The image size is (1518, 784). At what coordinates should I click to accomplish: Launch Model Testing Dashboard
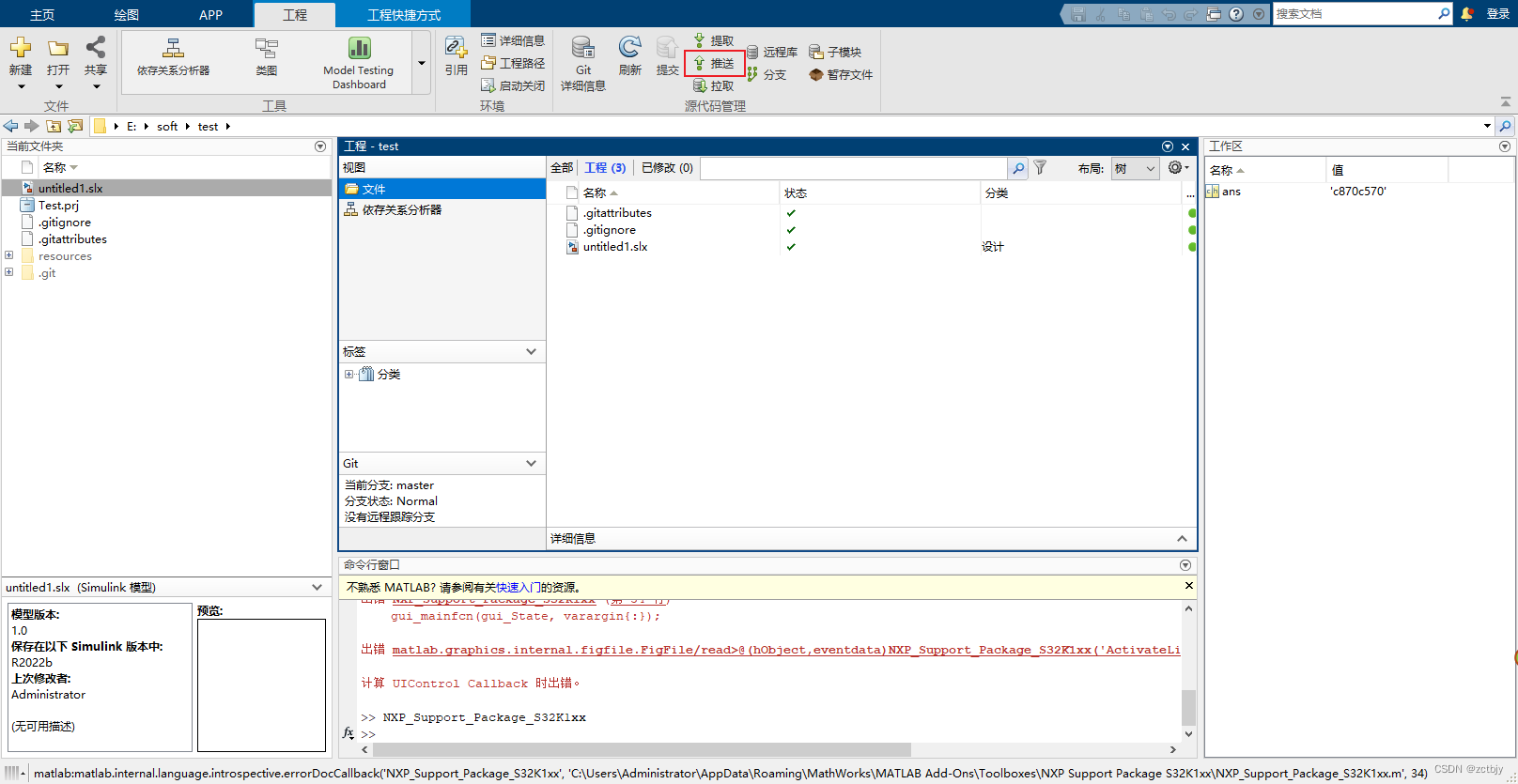pyautogui.click(x=359, y=64)
